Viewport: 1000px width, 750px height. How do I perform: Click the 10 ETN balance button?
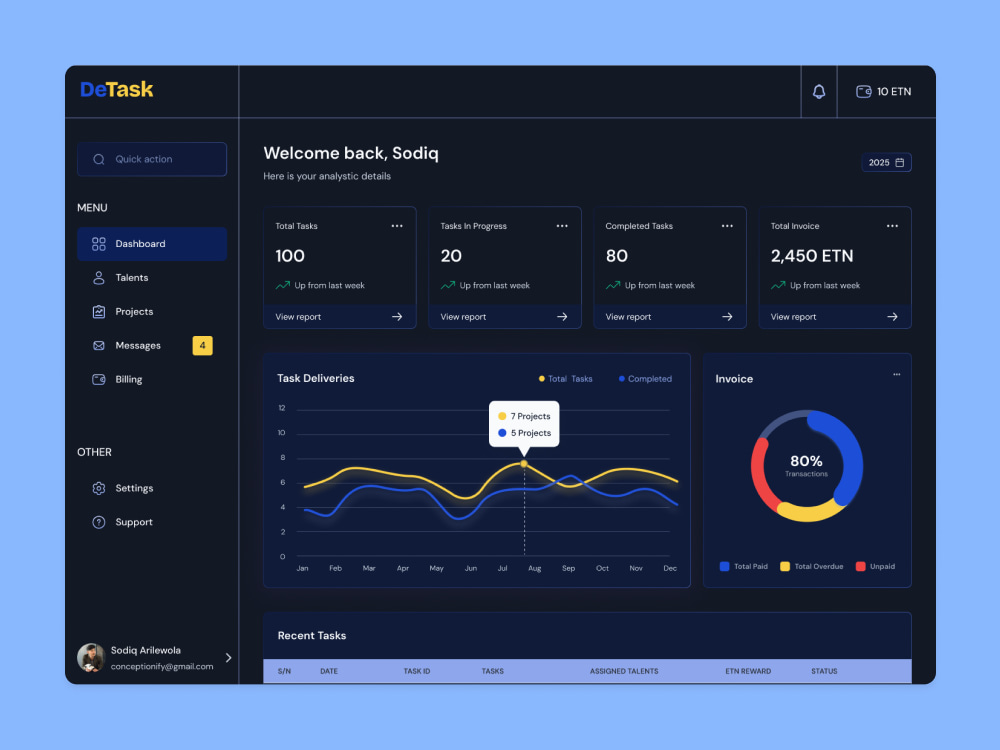[x=884, y=92]
